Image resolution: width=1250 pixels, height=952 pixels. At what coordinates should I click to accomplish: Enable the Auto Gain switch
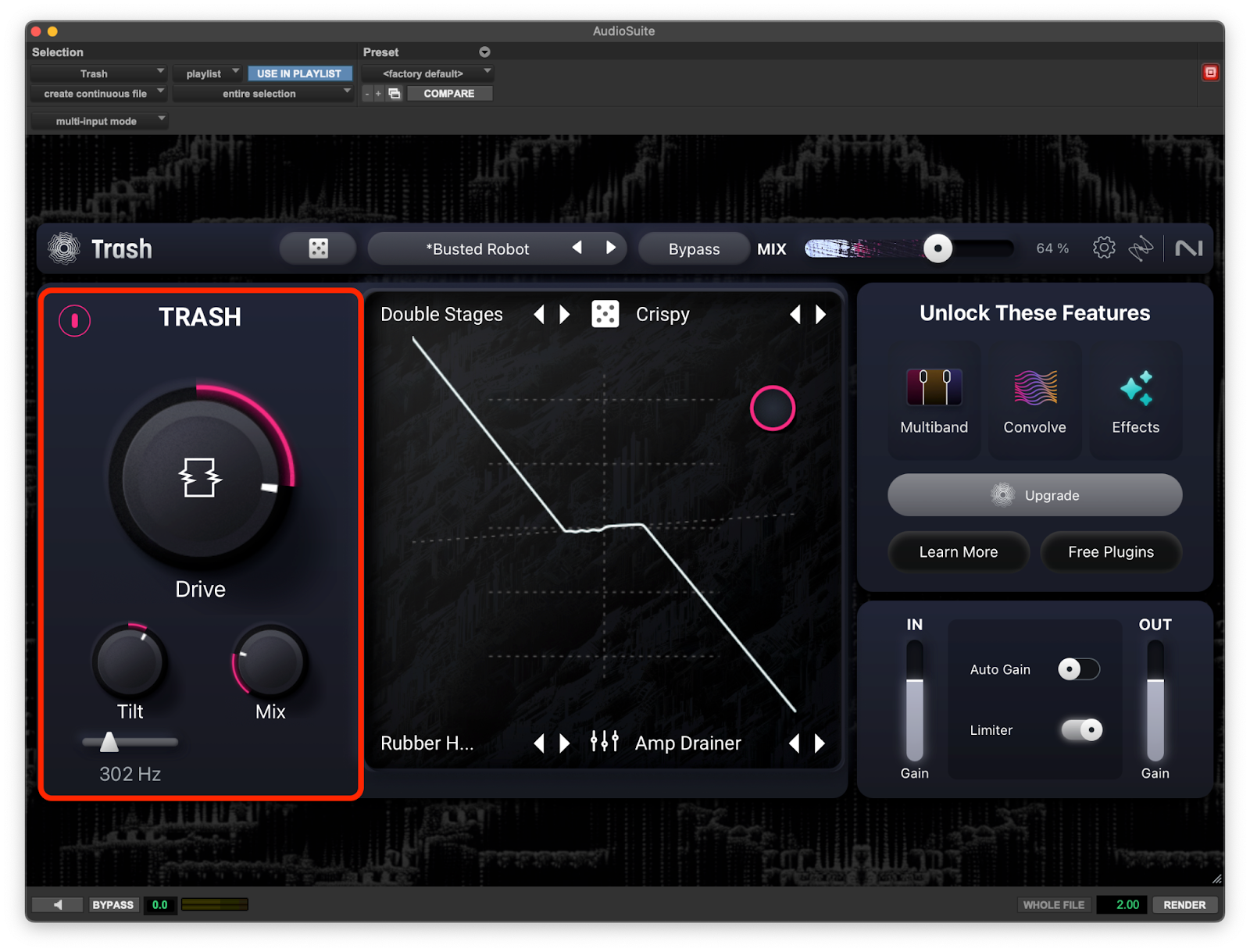(x=1078, y=669)
